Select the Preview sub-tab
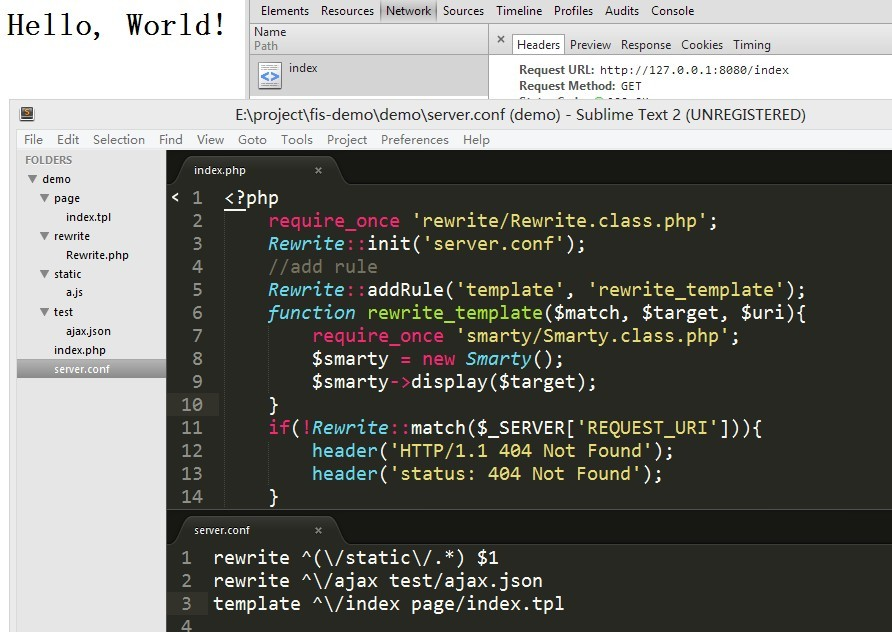Image resolution: width=892 pixels, height=632 pixels. [590, 44]
